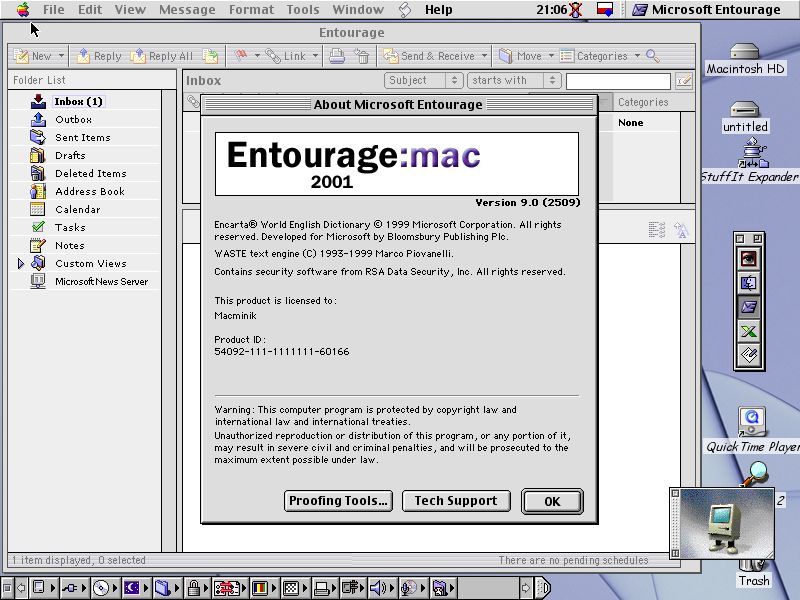The width and height of the screenshot is (800, 600).
Task: Open the Subject filter dropdown
Action: tap(423, 80)
